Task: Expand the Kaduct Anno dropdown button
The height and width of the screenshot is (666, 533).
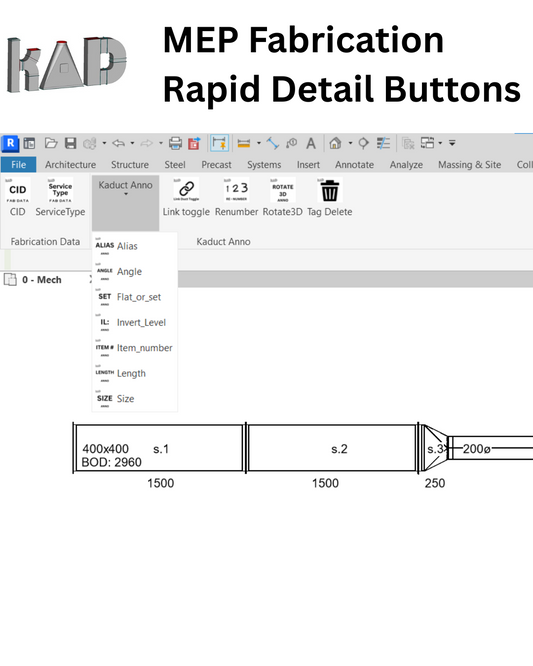Action: (125, 203)
